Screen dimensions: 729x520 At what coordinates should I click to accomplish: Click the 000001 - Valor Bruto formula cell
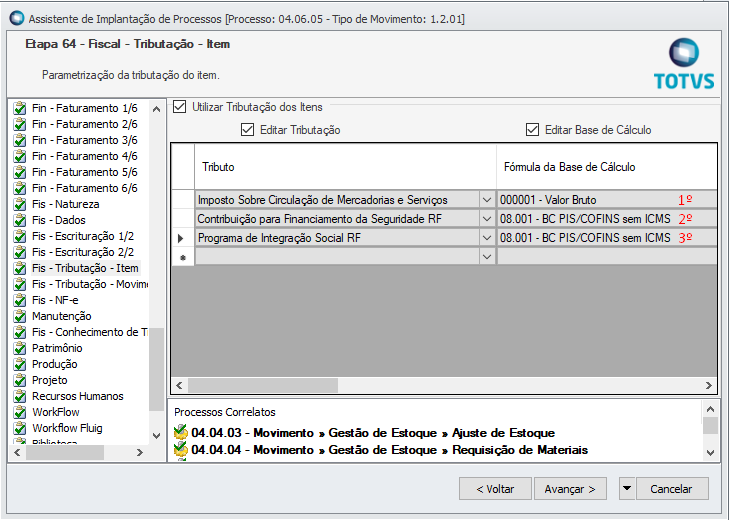coord(607,200)
